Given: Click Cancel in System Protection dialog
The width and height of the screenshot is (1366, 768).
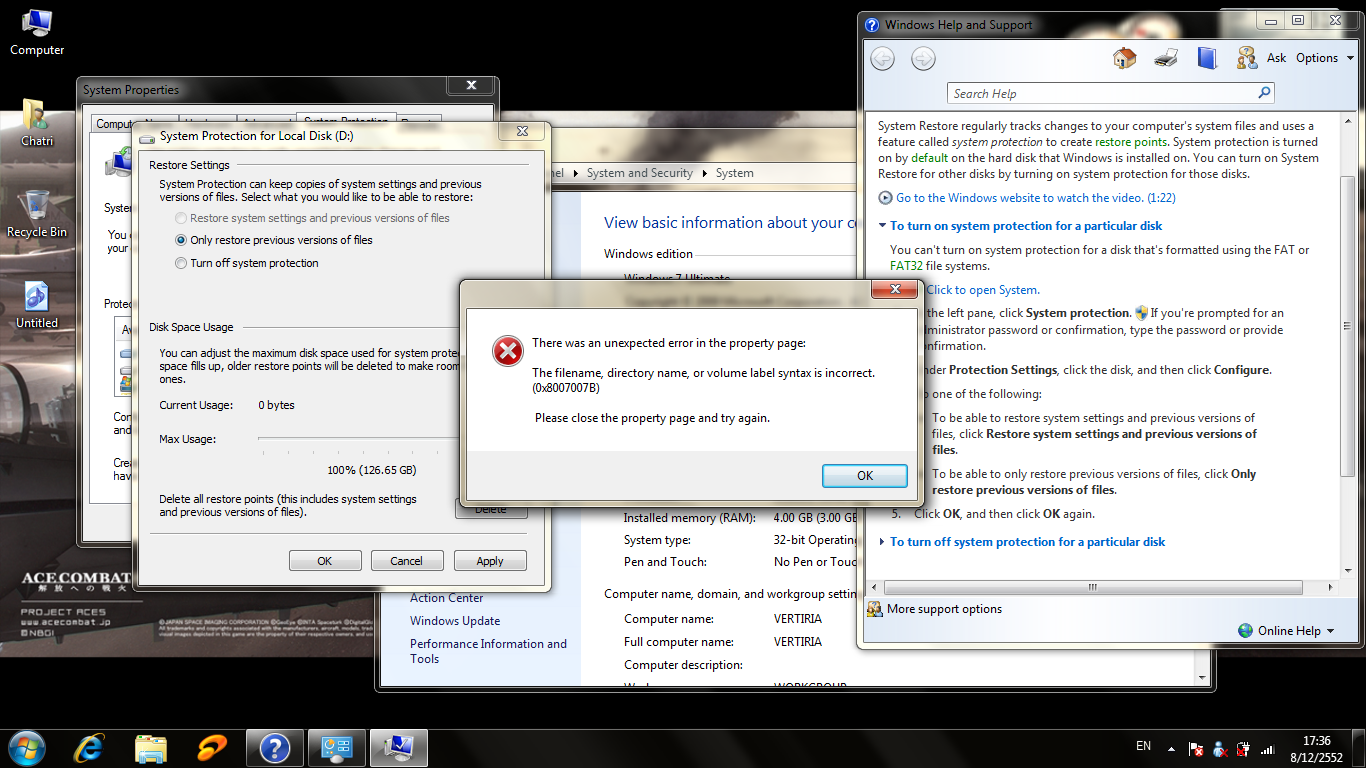Looking at the screenshot, I should (407, 561).
